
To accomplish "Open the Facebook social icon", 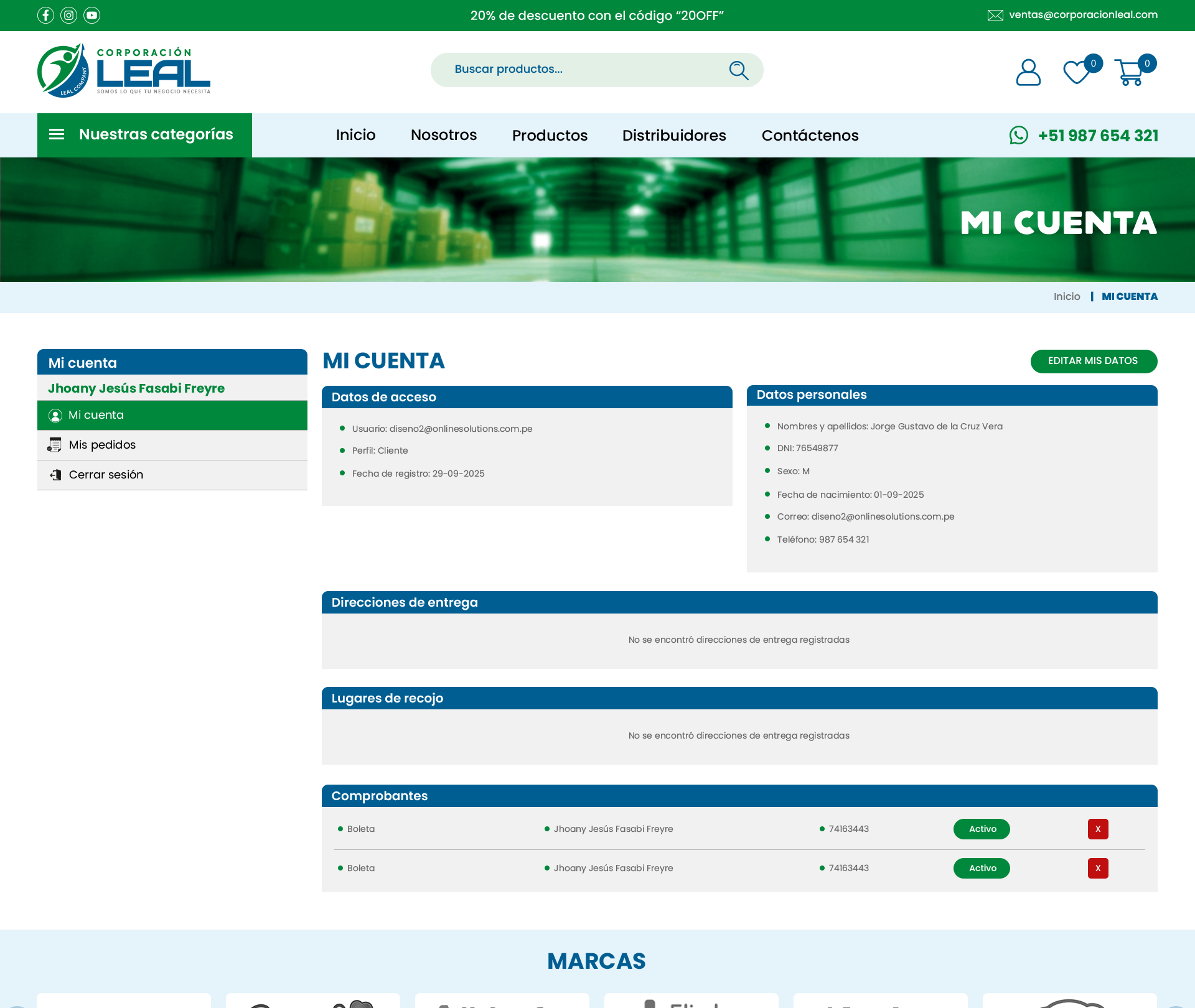I will [x=45, y=15].
